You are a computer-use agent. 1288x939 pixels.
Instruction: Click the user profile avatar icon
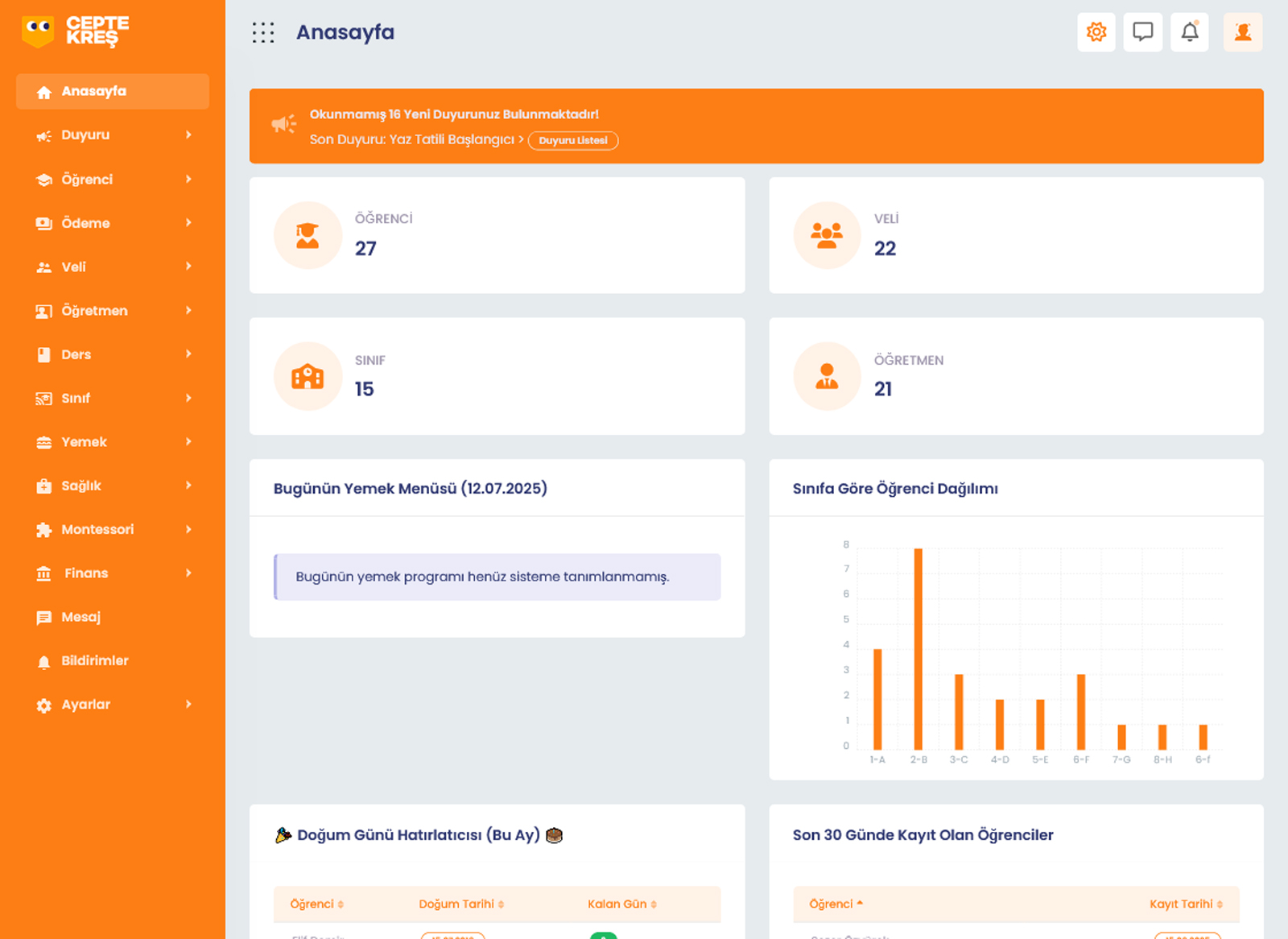point(1242,32)
